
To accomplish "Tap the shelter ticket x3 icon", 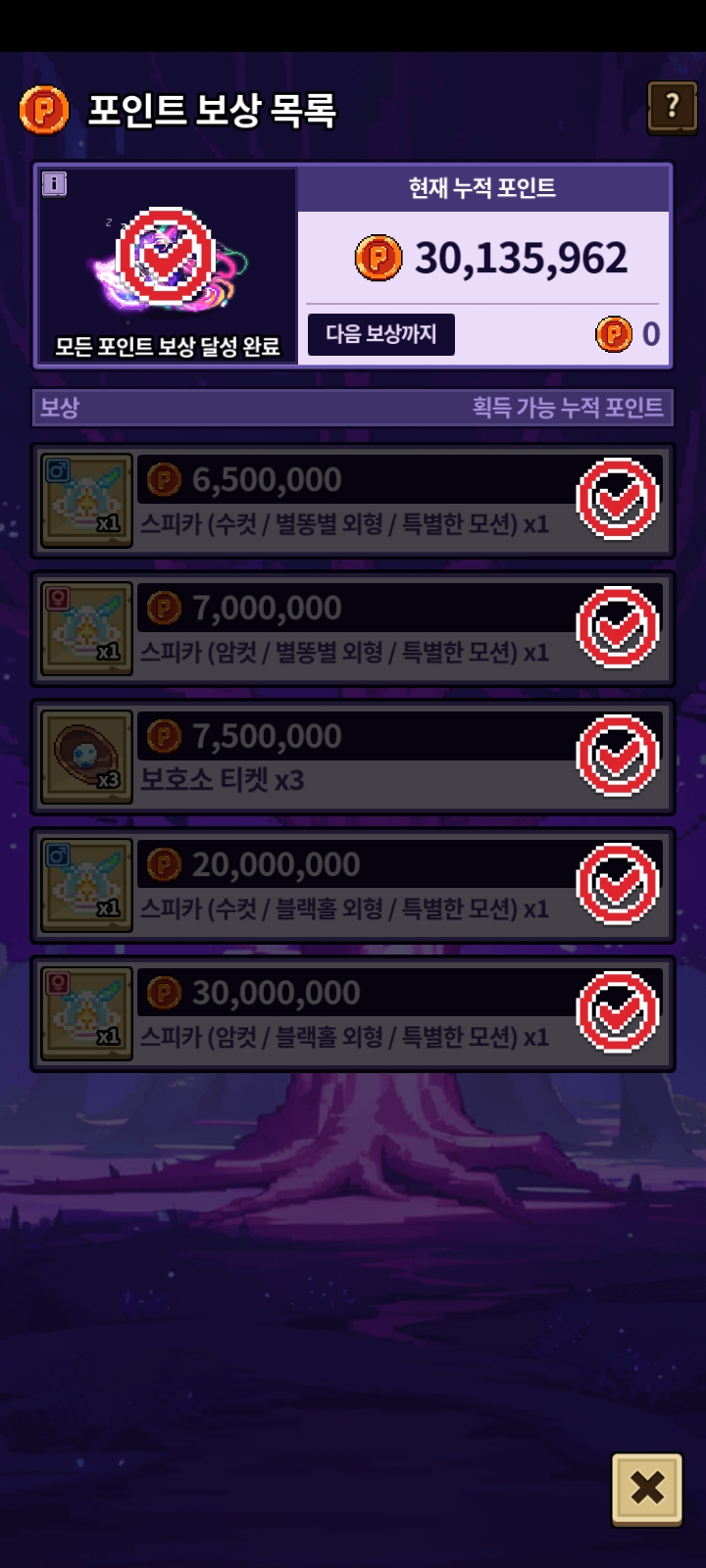I will coord(86,757).
